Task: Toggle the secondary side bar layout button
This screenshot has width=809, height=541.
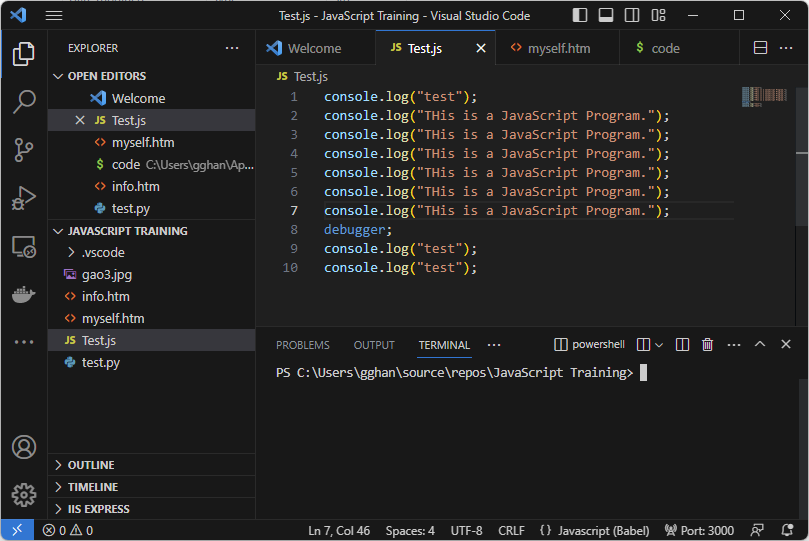Action: (x=632, y=15)
